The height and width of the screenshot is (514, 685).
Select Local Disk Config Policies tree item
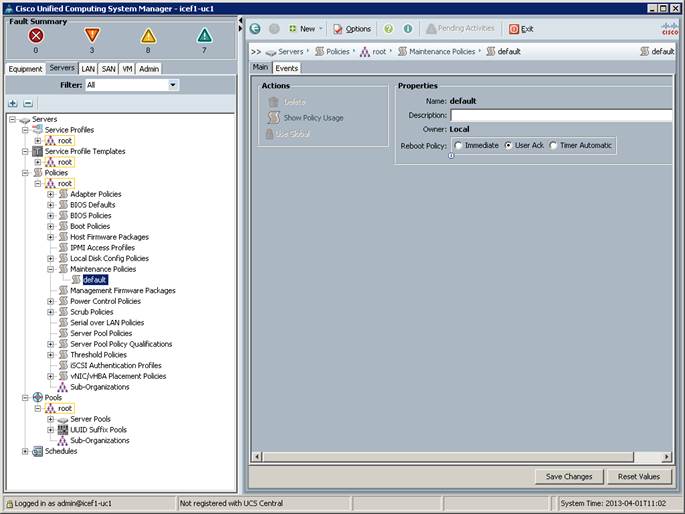click(x=109, y=259)
